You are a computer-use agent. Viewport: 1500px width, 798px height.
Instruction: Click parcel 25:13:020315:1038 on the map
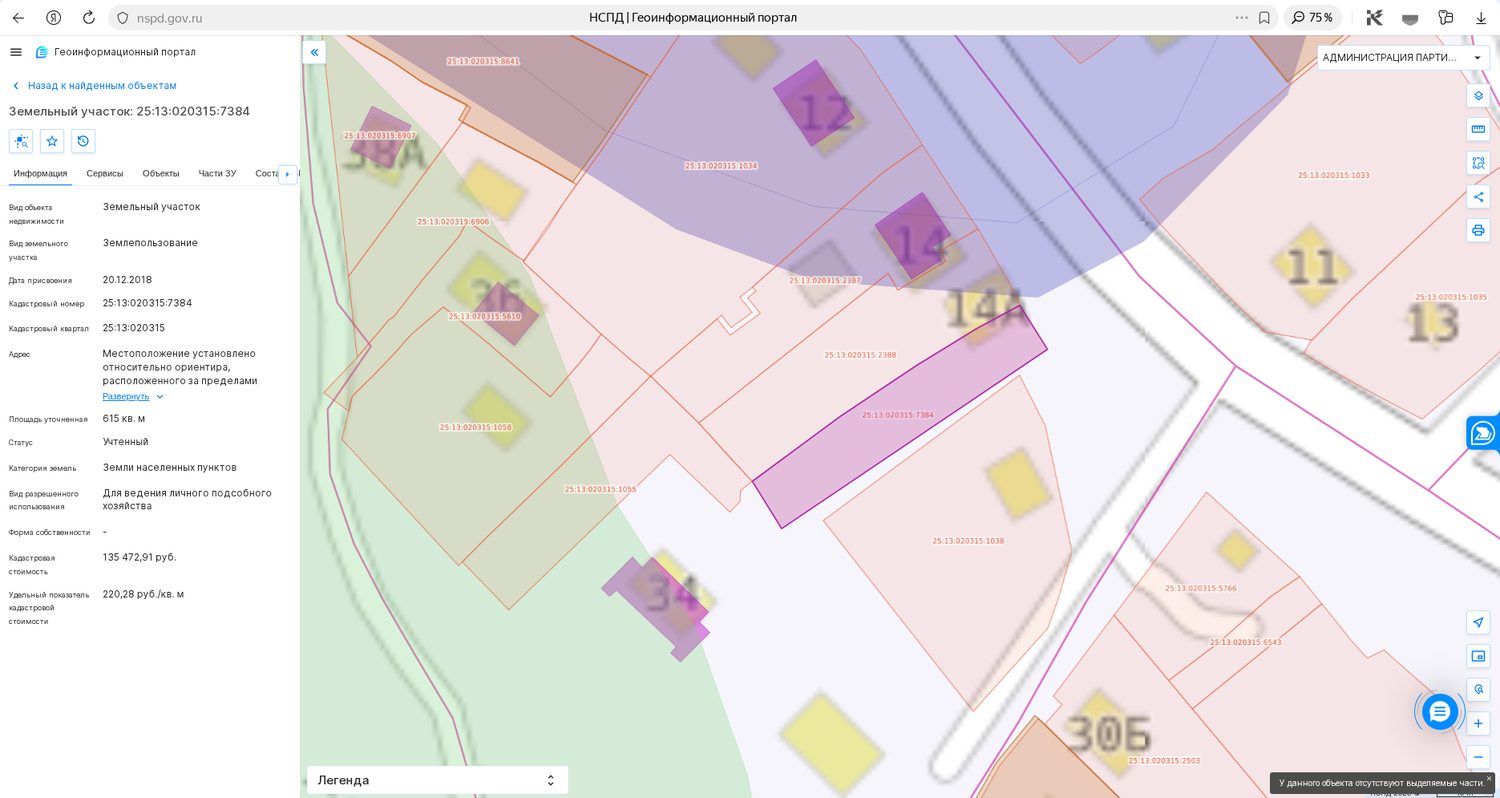pos(968,541)
